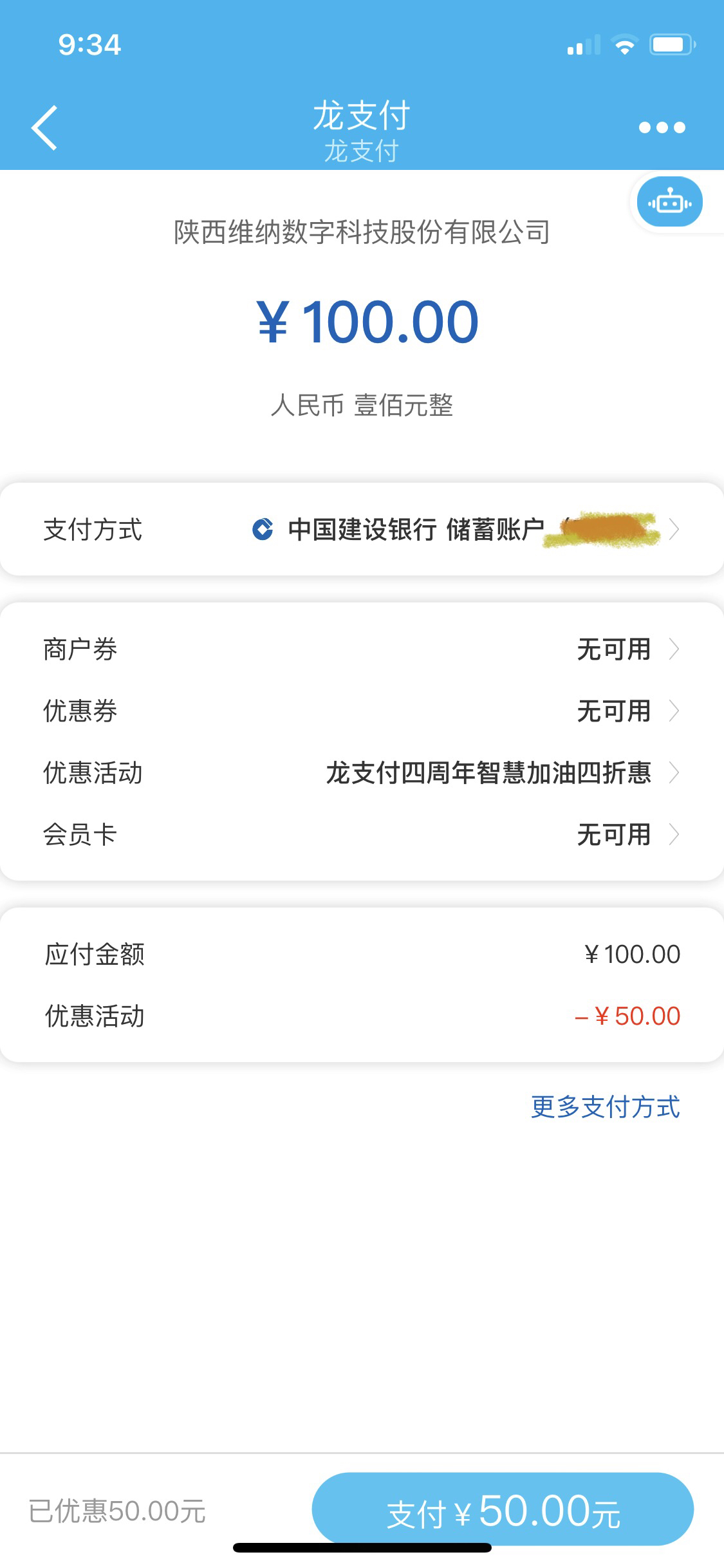
Task: Tap the -¥50.00 discount amount
Action: 627,1016
